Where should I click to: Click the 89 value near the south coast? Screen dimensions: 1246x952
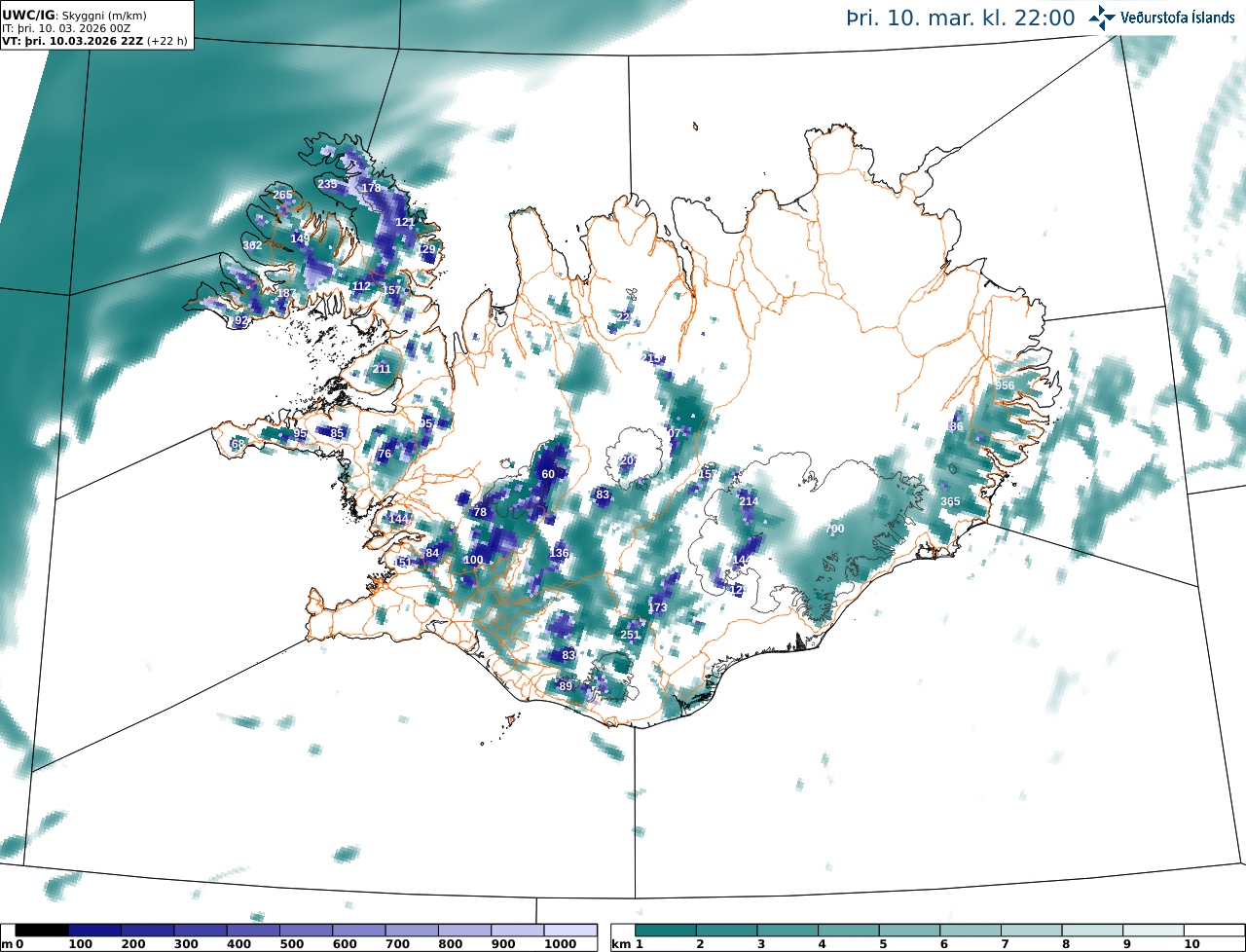(x=566, y=686)
